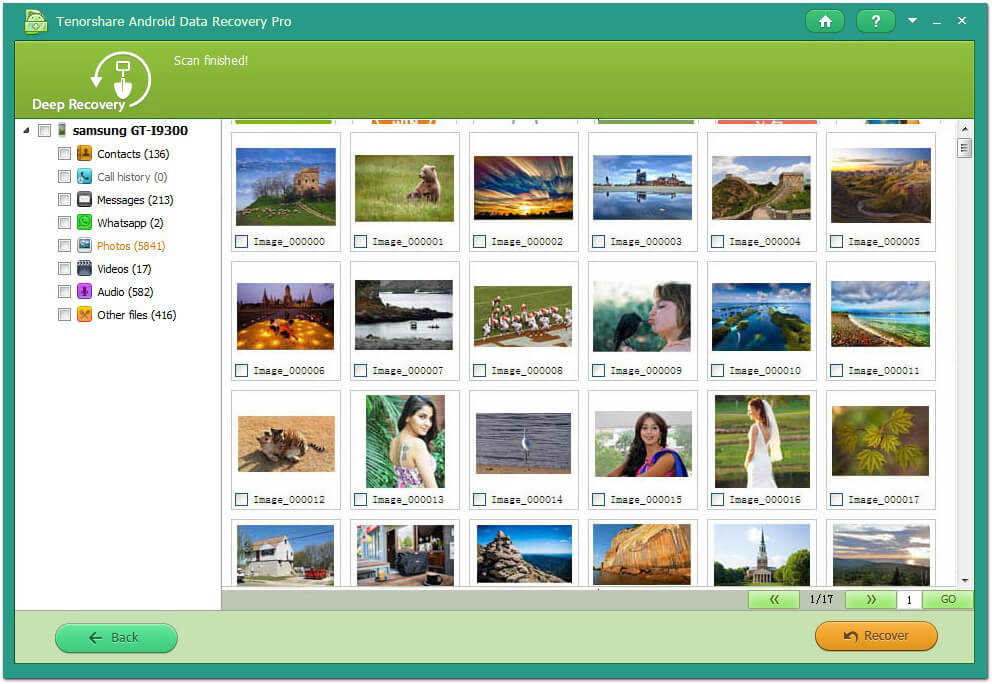
Task: Click the page number input field
Action: (909, 600)
